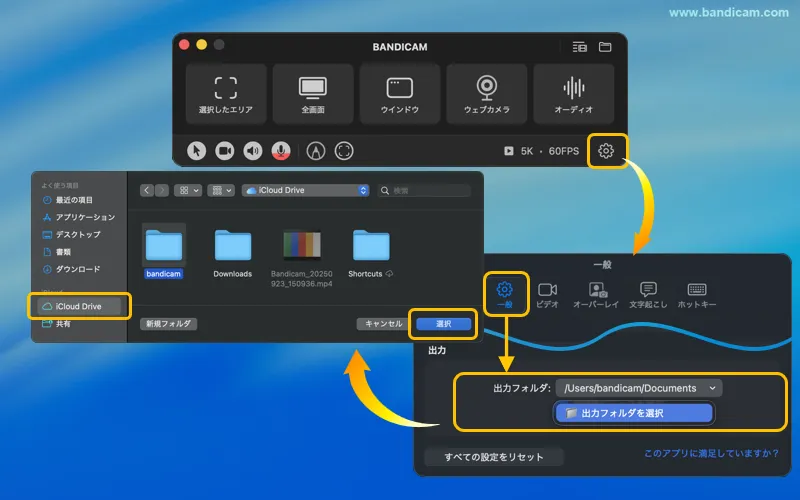Viewport: 800px width, 500px height.
Task: Select the bandicam folder
Action: coord(163,253)
